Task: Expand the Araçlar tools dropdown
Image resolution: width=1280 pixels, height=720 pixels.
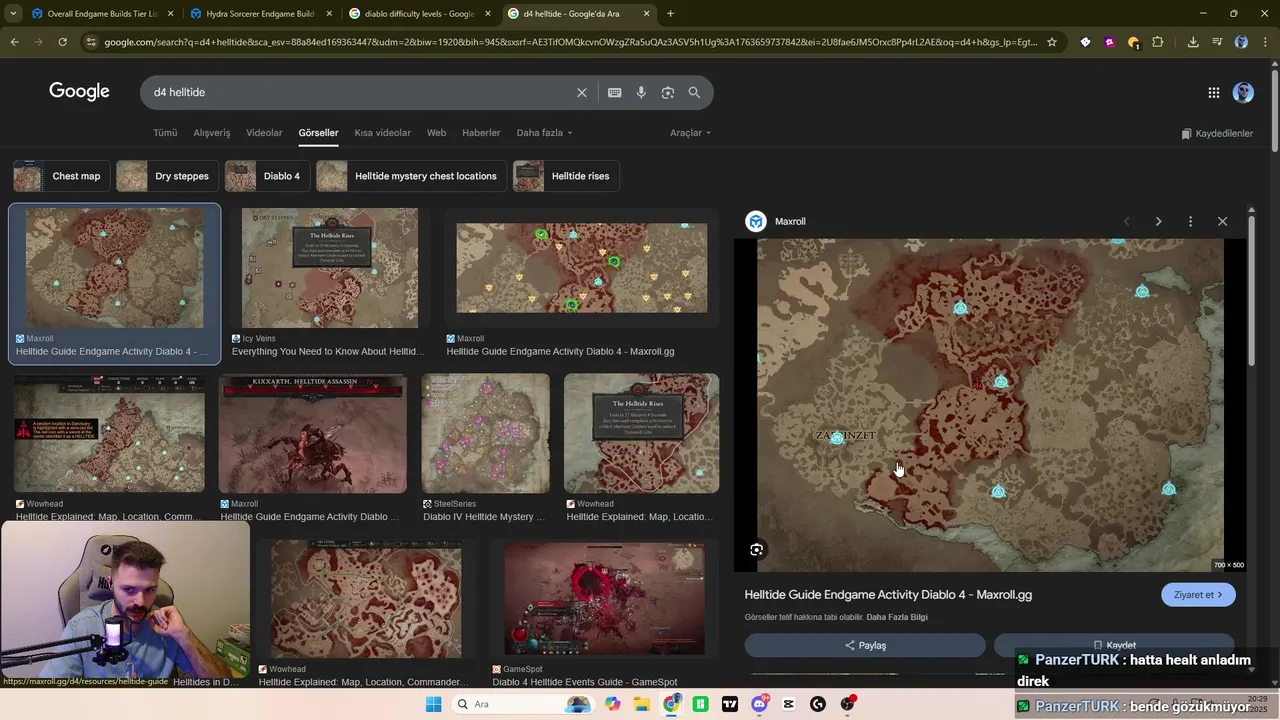Action: [690, 133]
